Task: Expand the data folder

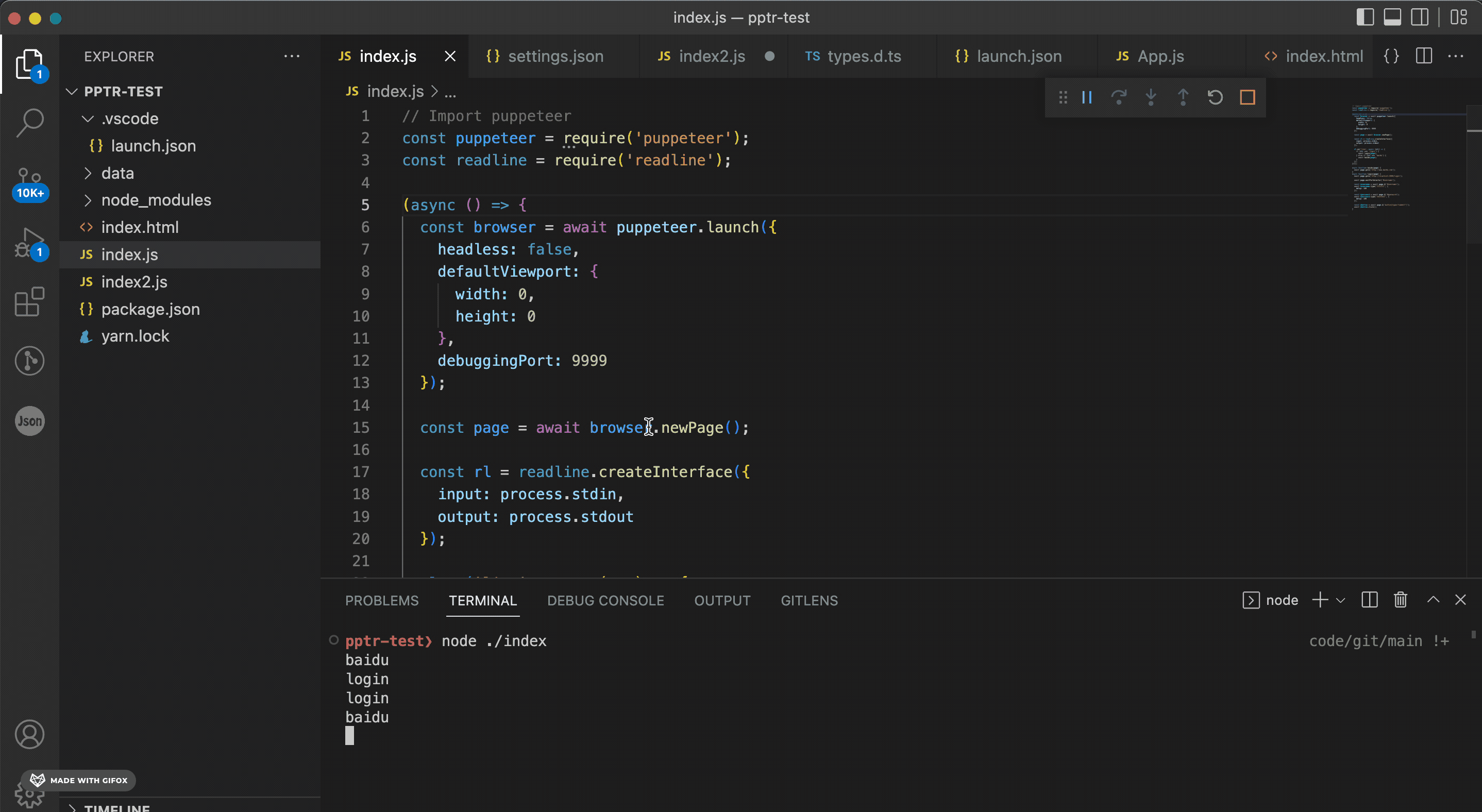Action: [117, 173]
